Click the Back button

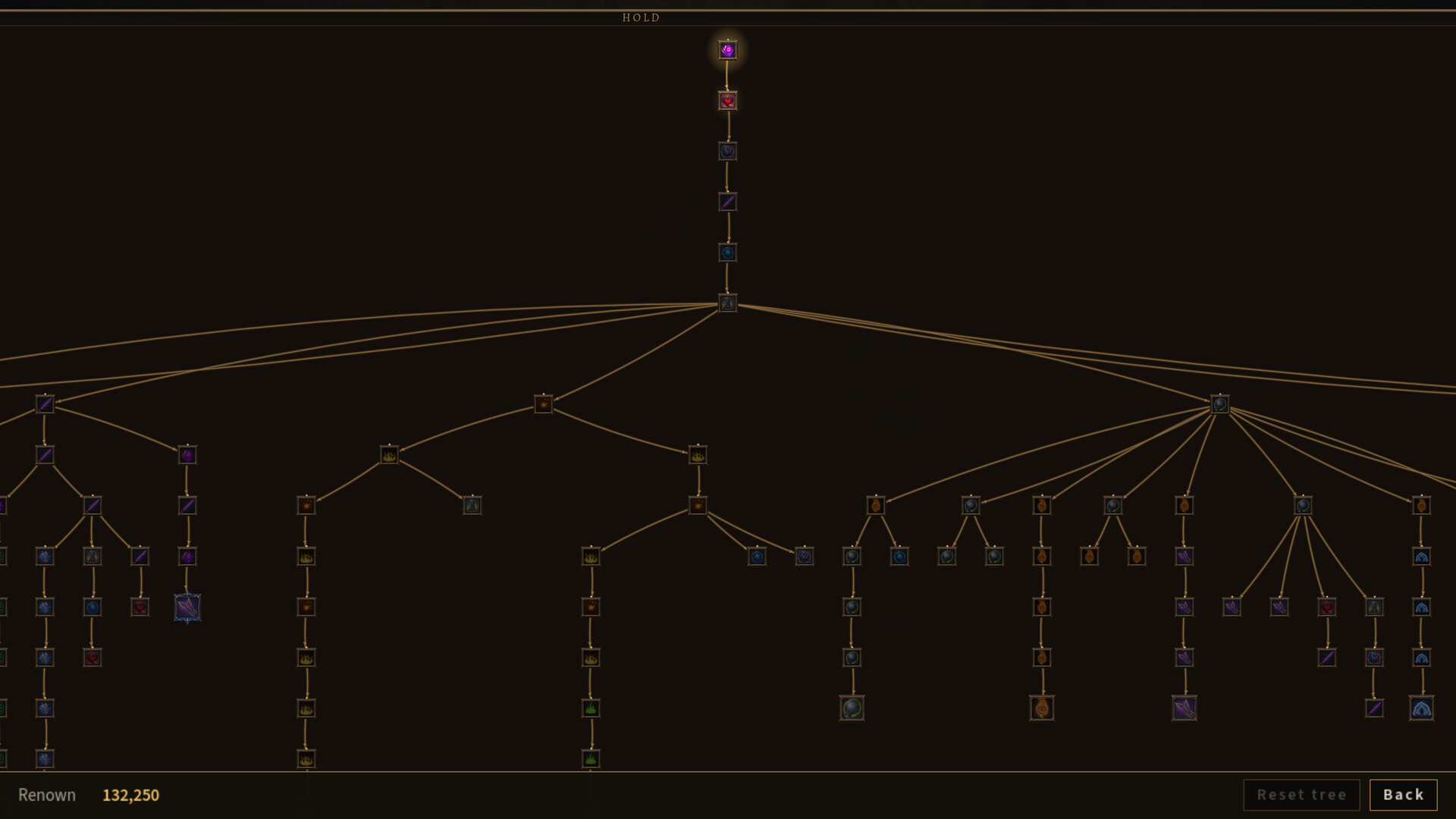click(1403, 795)
